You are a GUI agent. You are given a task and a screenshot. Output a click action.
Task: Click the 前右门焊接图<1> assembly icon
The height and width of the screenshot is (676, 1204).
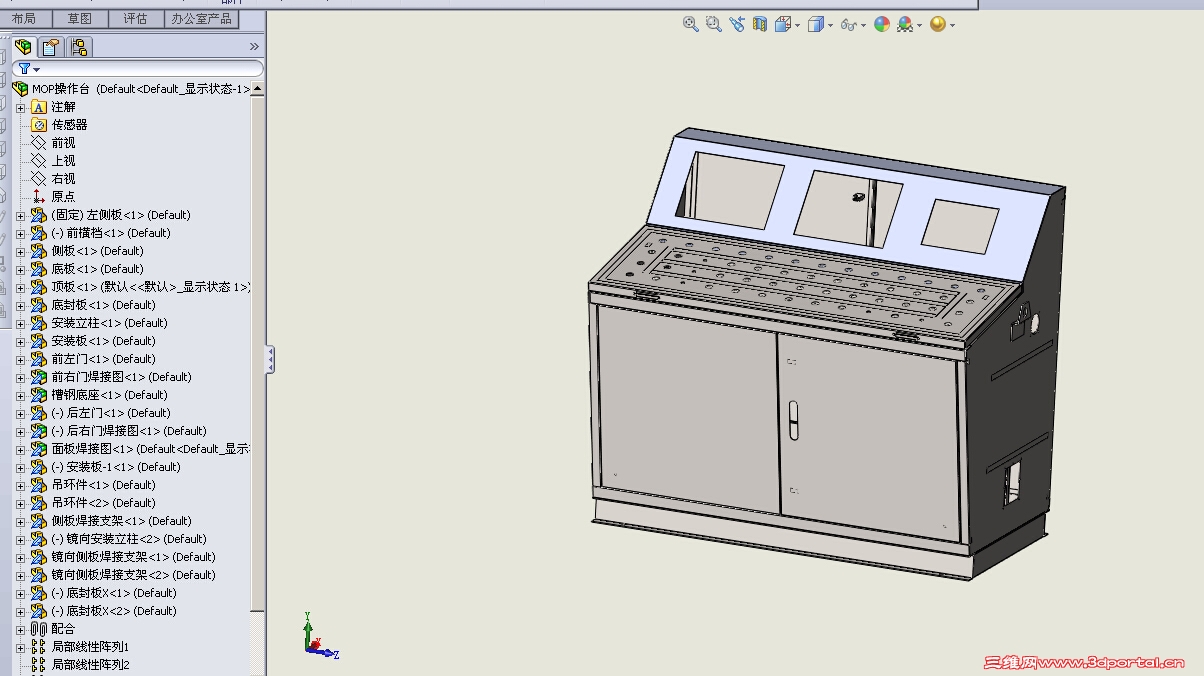point(39,377)
